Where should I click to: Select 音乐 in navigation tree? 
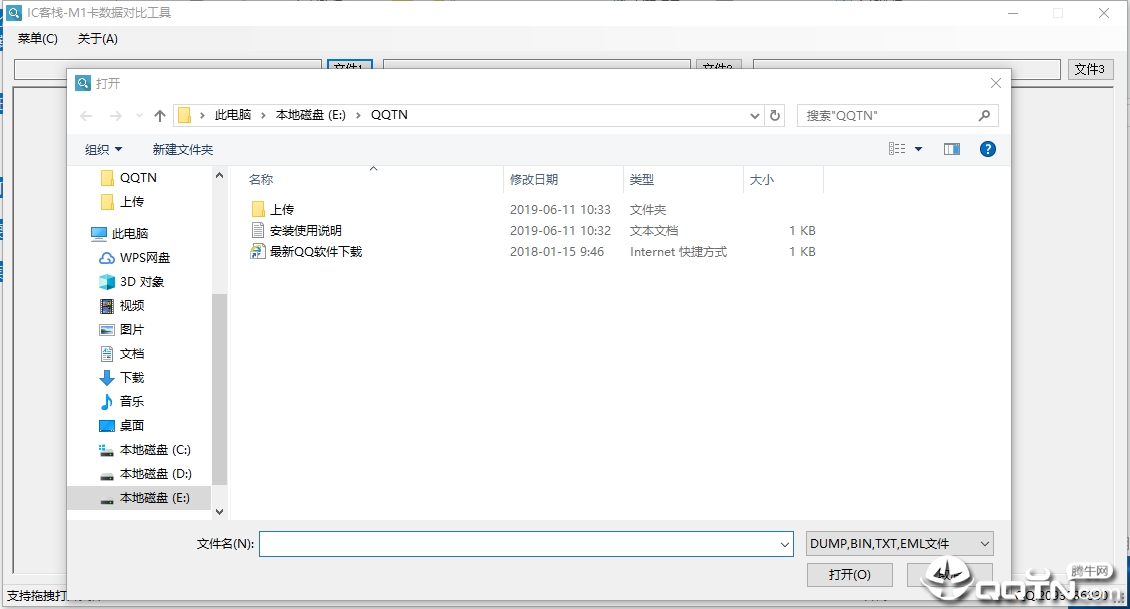(x=132, y=401)
